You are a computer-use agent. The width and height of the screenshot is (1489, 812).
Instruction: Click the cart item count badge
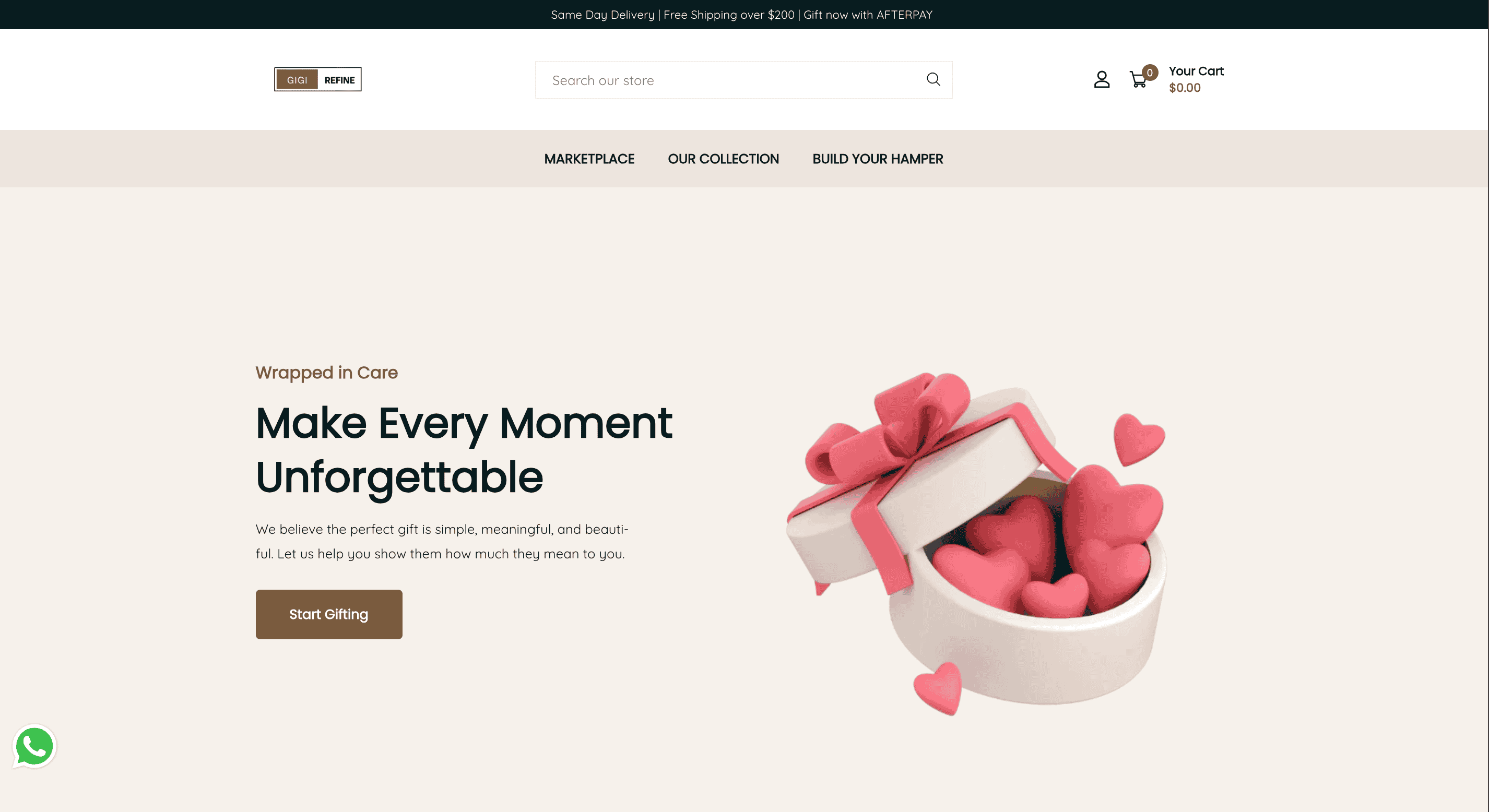click(x=1150, y=73)
